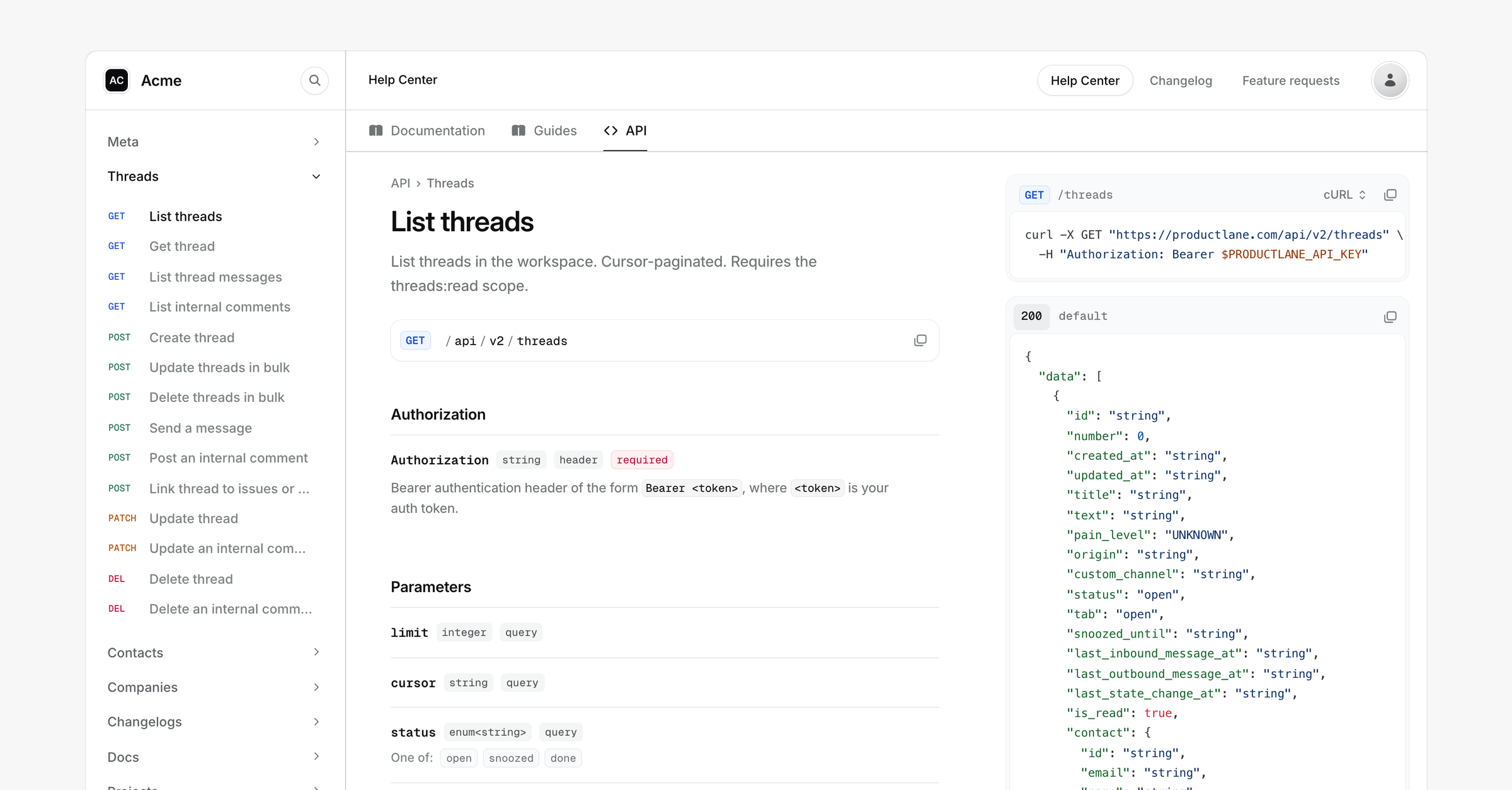Copy the 200 default response JSON
1512x790 pixels.
pos(1390,316)
